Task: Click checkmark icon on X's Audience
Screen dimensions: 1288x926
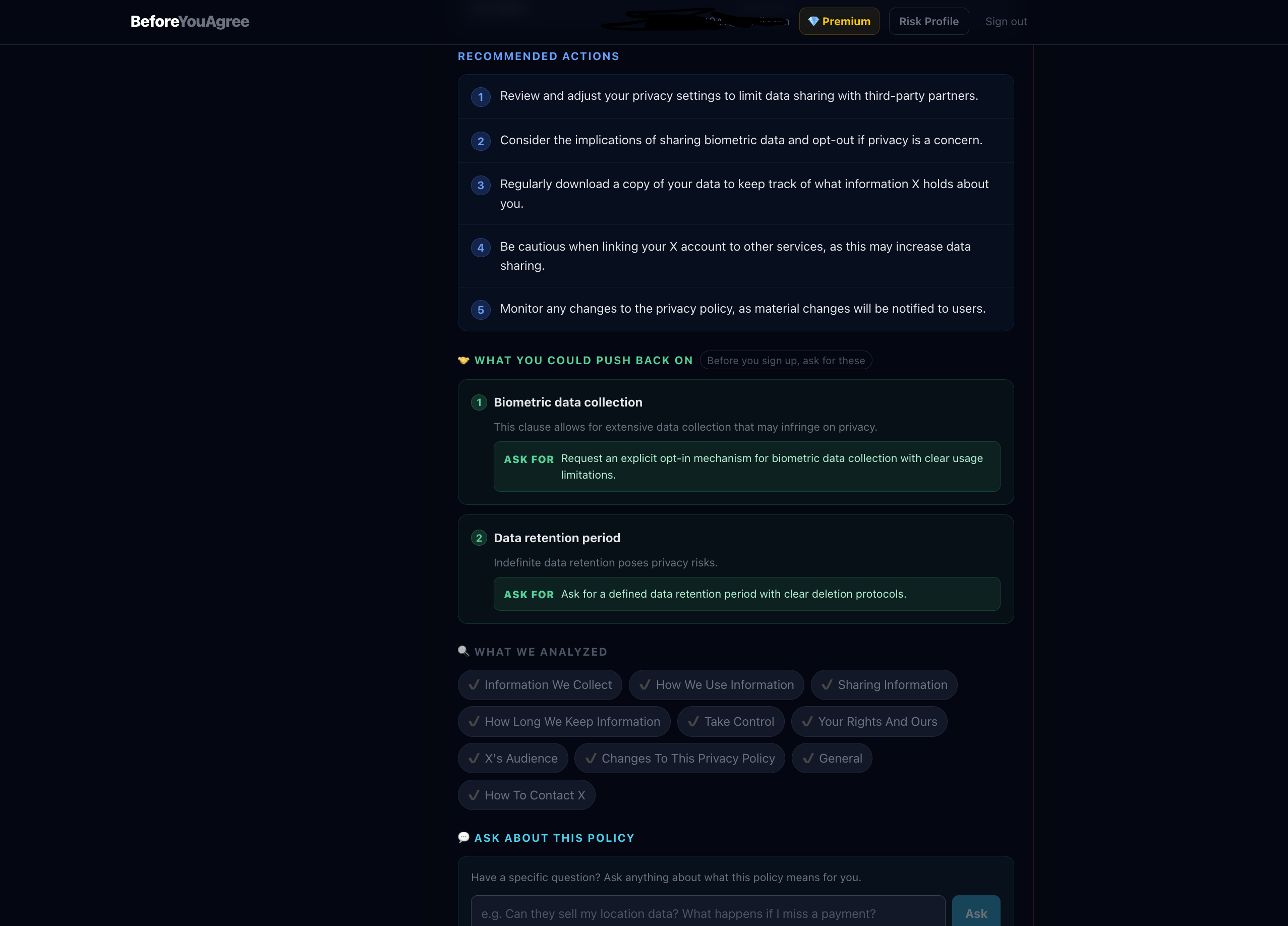Action: click(x=474, y=759)
